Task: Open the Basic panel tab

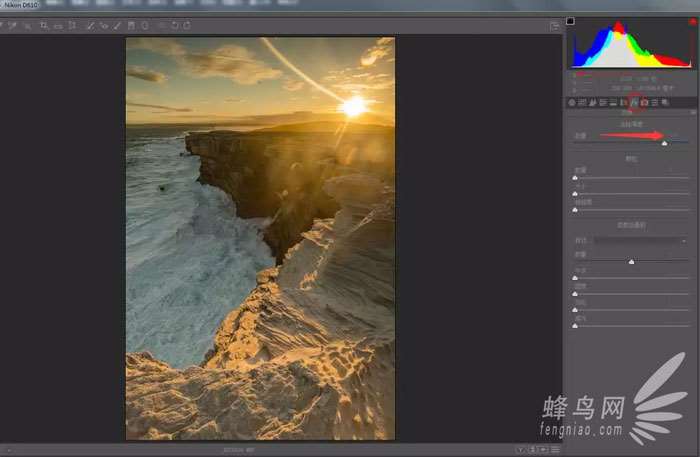Action: [x=571, y=103]
